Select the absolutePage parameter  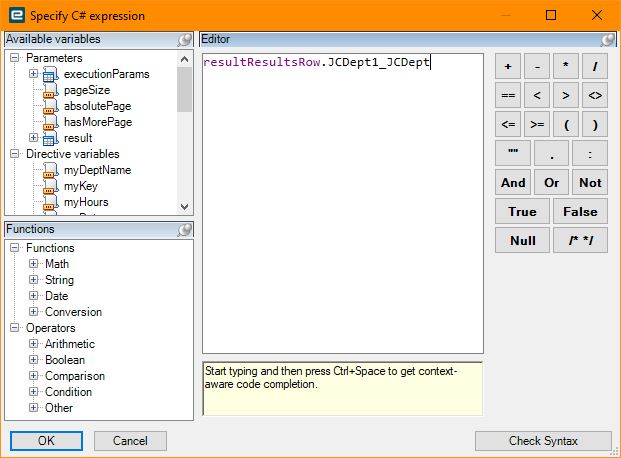97,106
